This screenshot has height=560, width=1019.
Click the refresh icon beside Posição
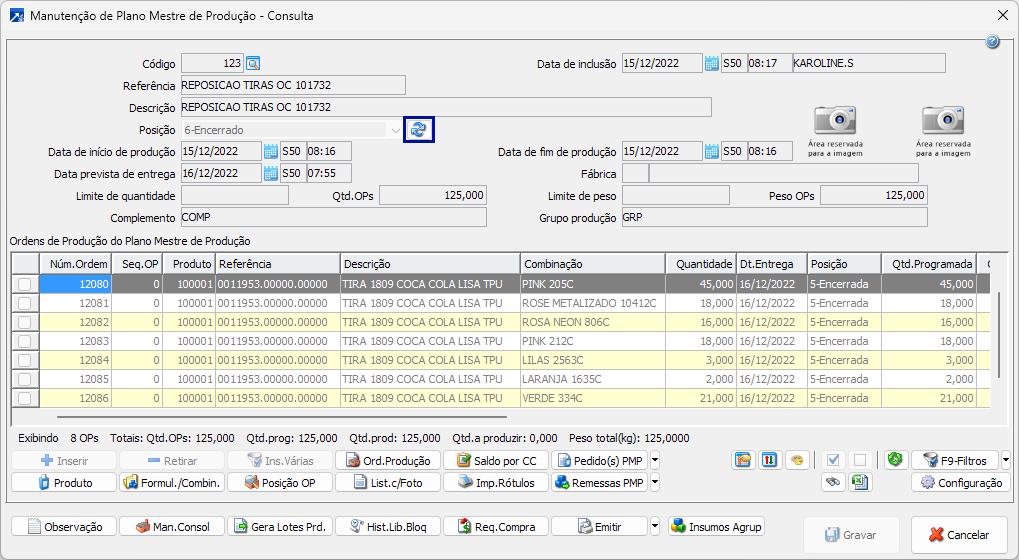point(418,130)
